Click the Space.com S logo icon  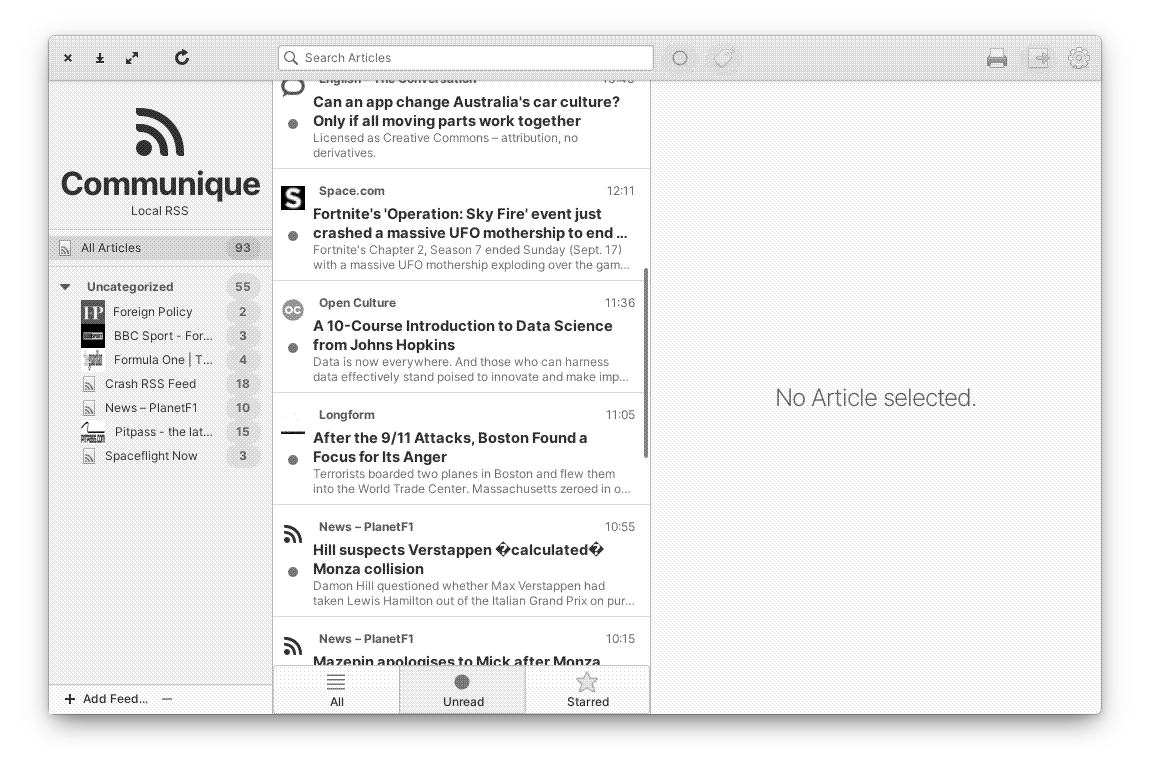(293, 197)
